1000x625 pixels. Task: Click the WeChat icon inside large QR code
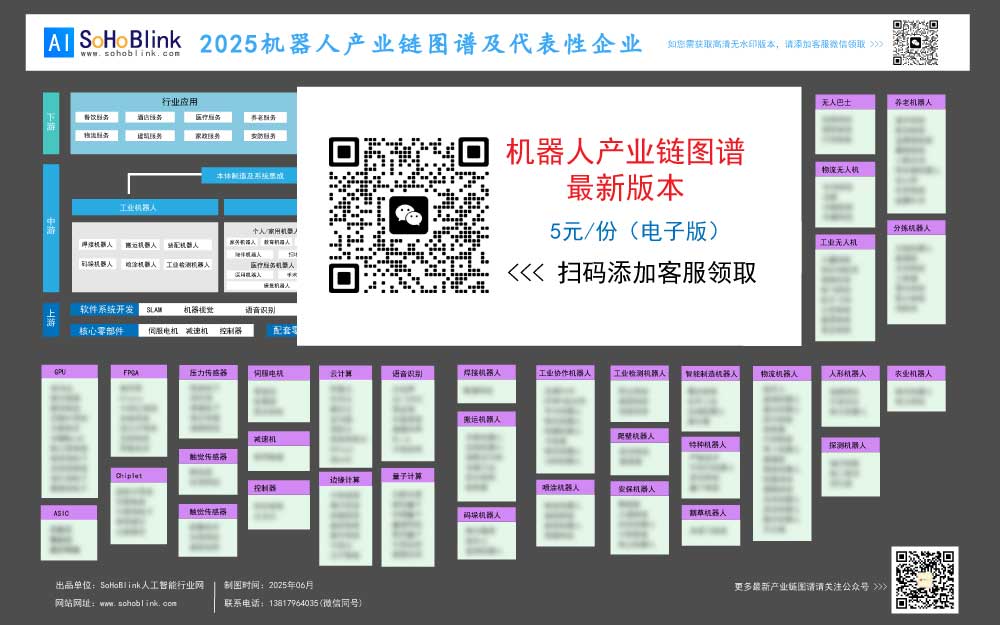tap(409, 215)
